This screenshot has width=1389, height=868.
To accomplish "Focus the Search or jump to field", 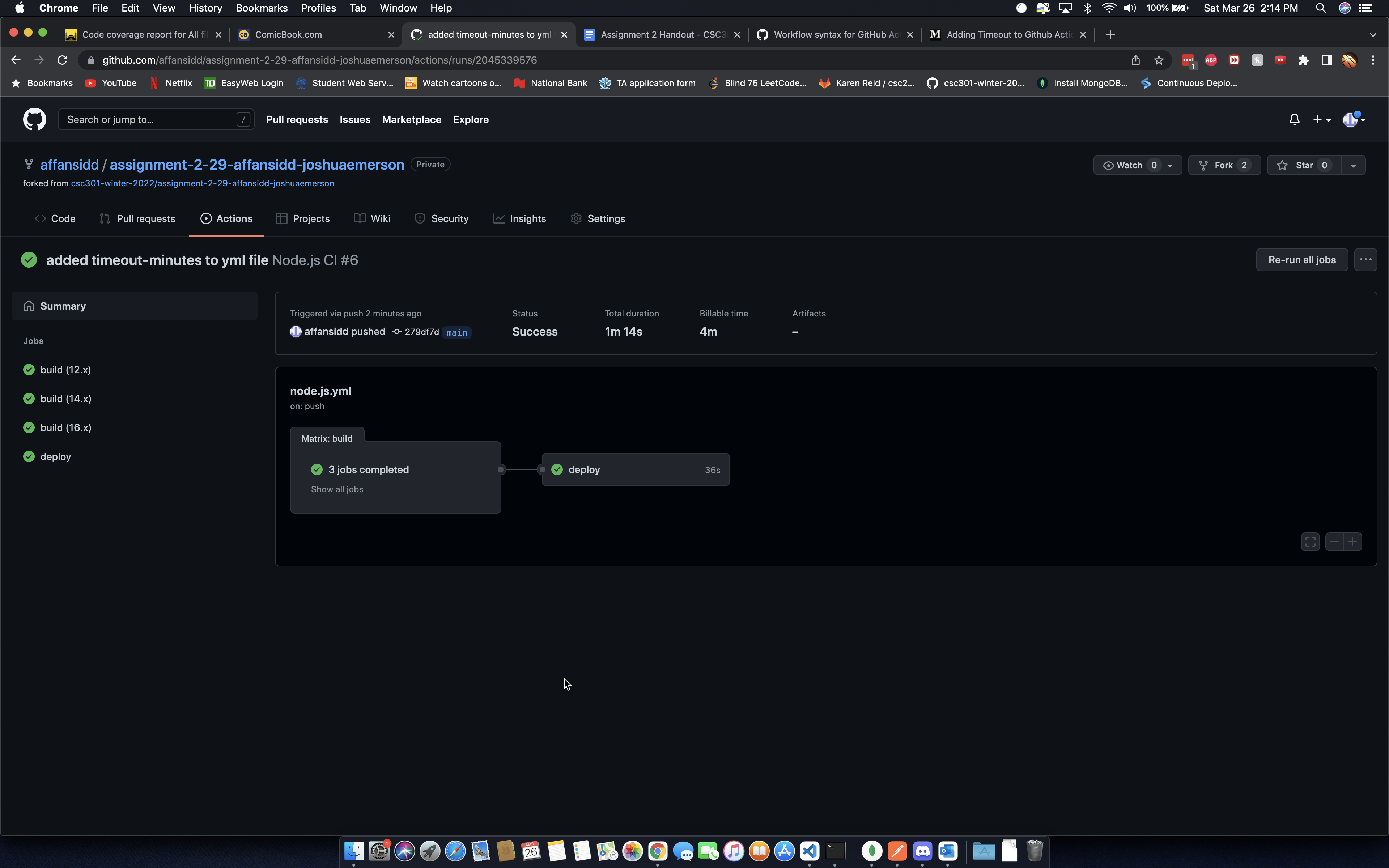I will (156, 119).
